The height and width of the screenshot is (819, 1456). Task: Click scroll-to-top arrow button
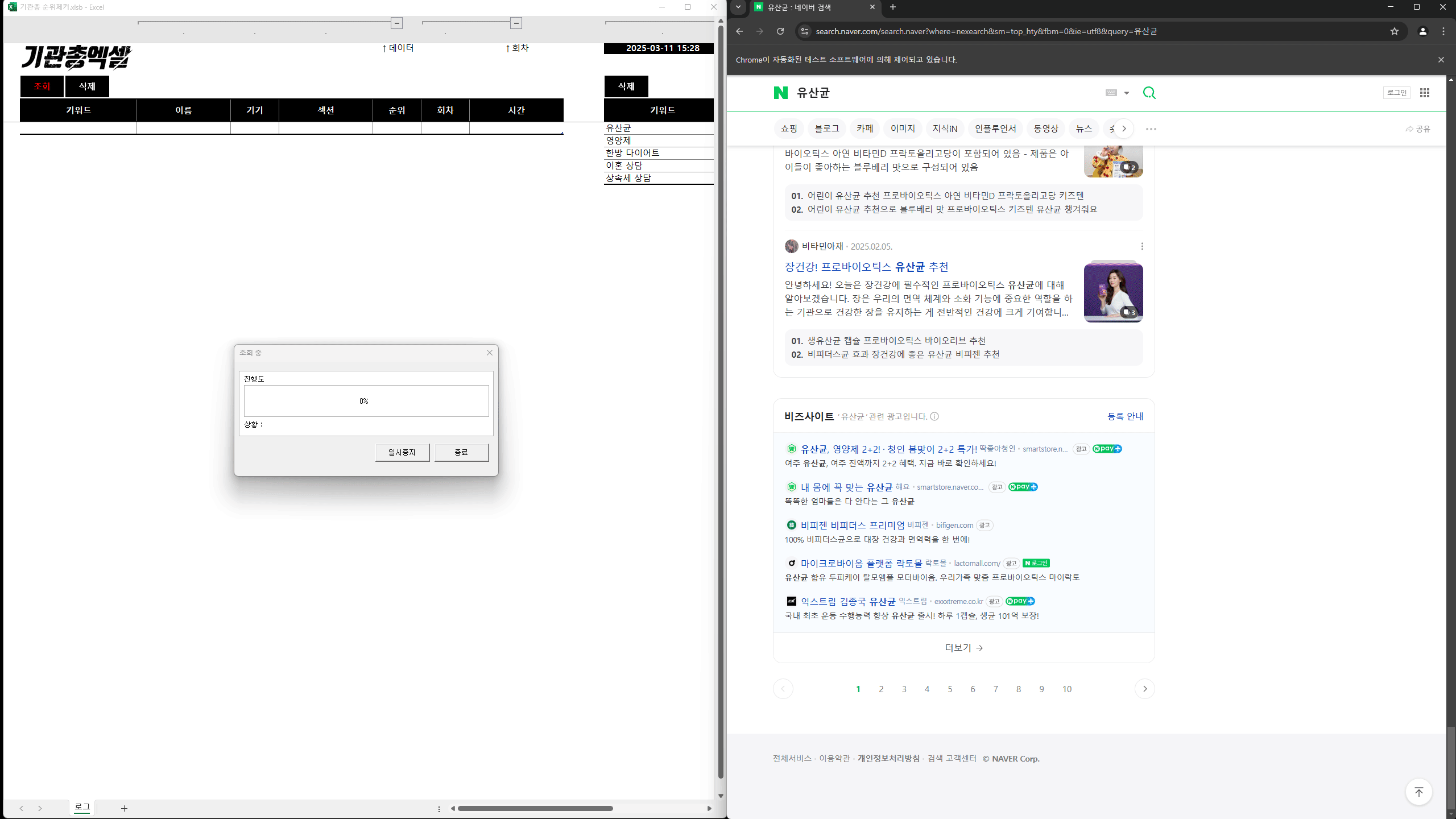[x=1418, y=792]
